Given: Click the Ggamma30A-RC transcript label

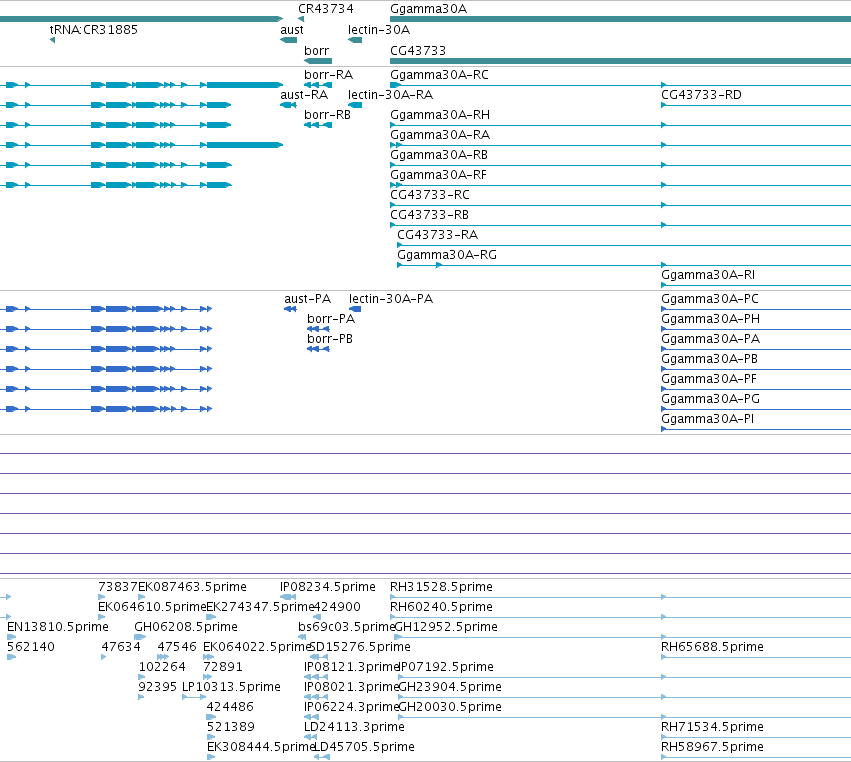Looking at the screenshot, I should (x=439, y=74).
